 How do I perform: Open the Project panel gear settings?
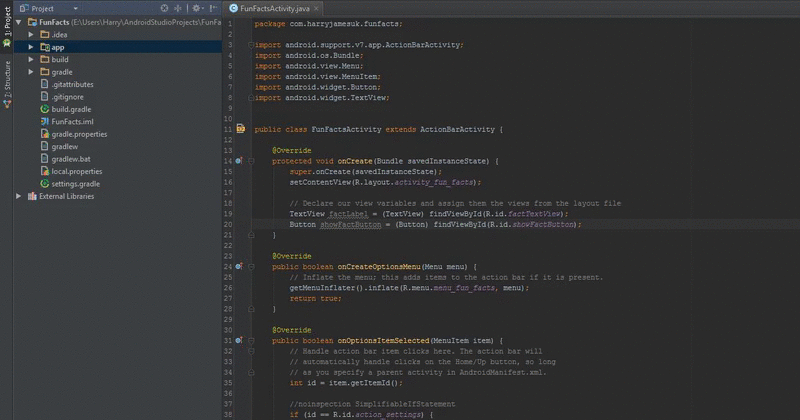click(196, 8)
